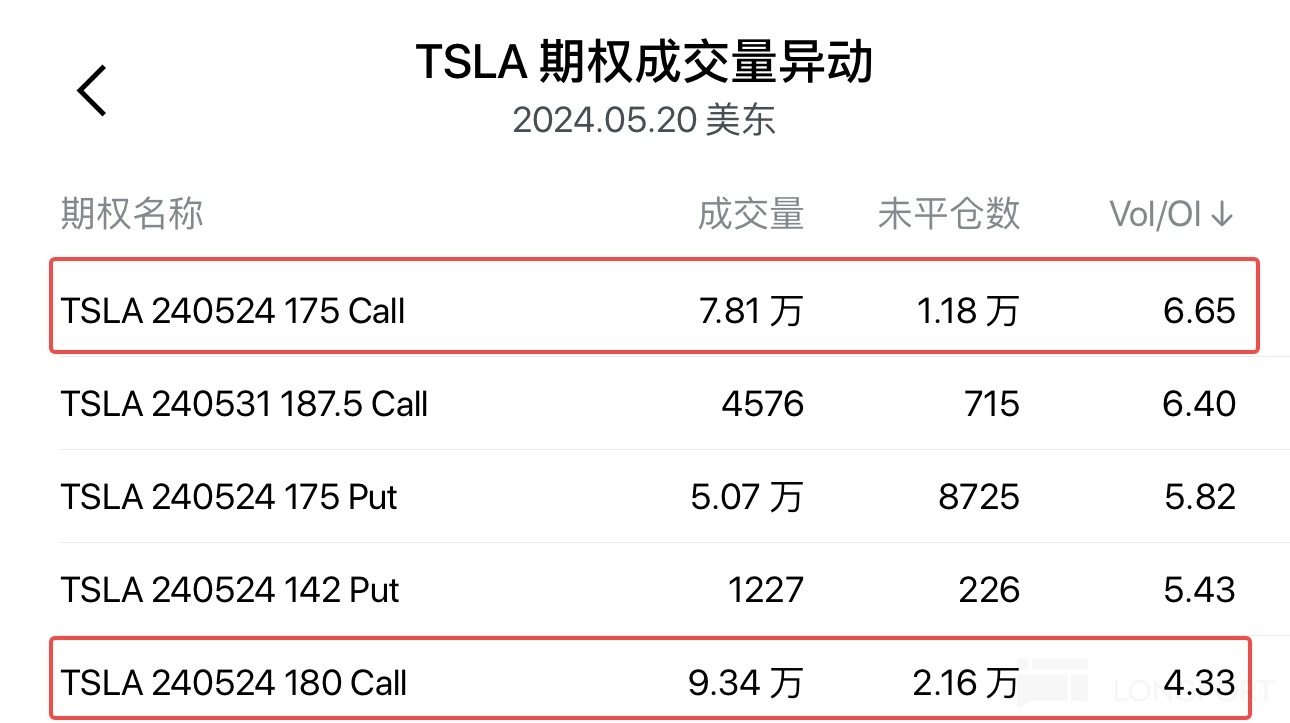The image size is (1290, 723).
Task: Click the page title TSLA 期权成交量异动
Action: (x=644, y=64)
